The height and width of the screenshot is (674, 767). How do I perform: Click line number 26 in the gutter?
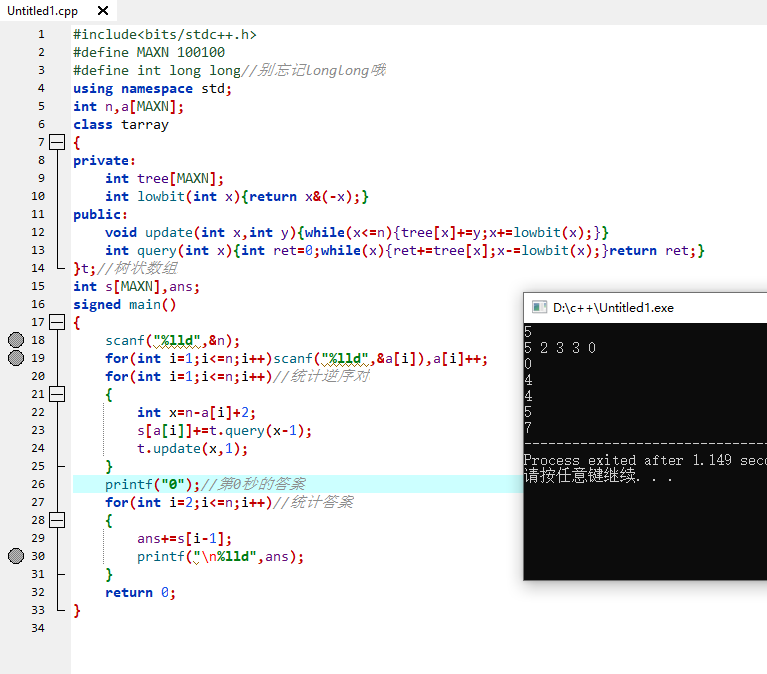point(38,484)
